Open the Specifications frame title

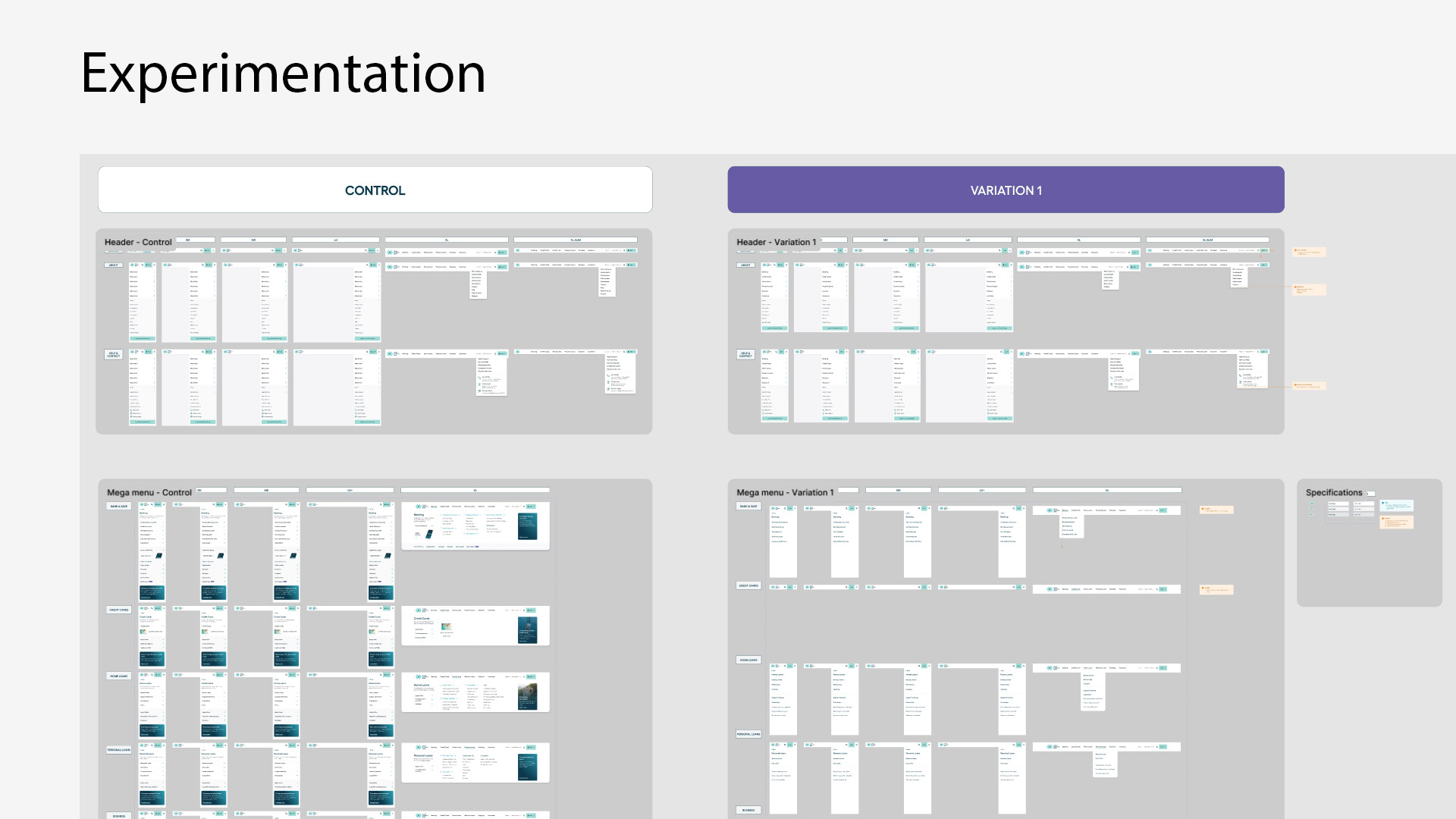[1333, 492]
